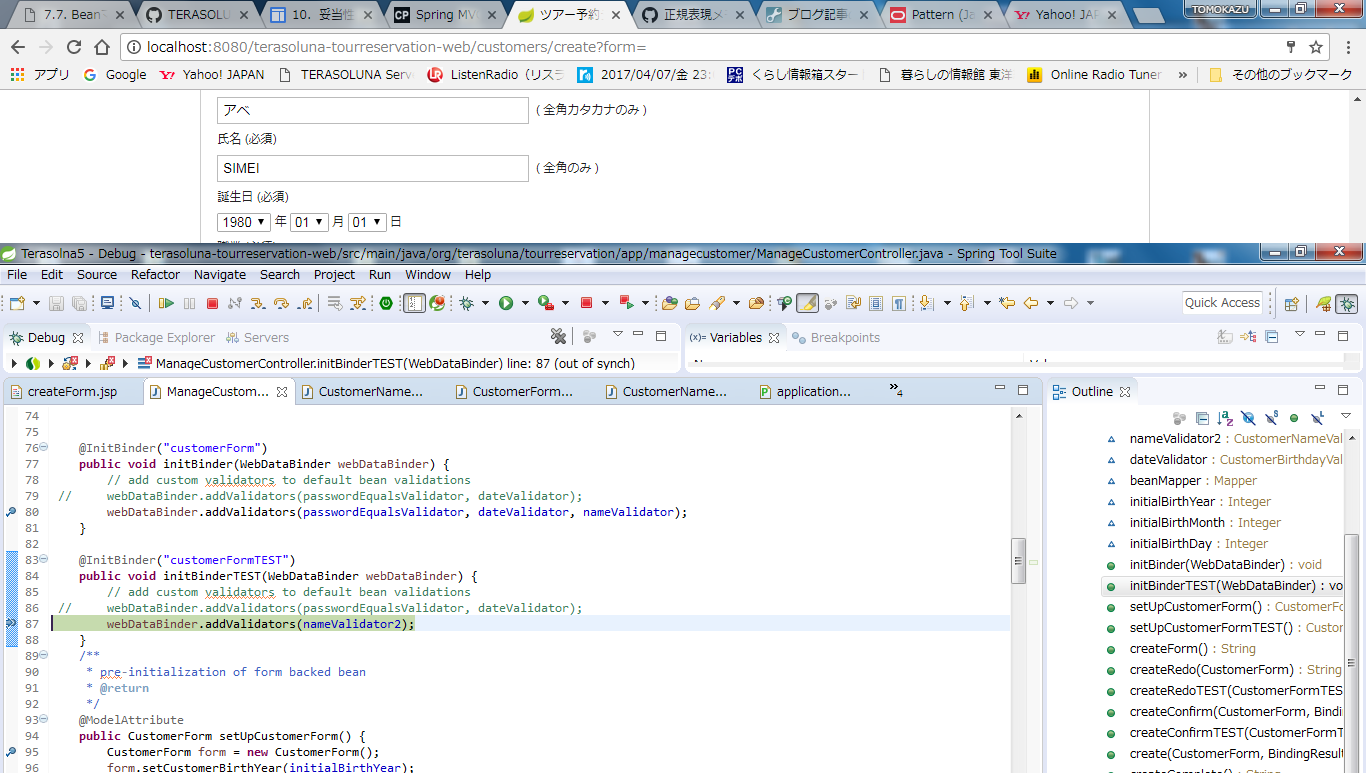Click the Use Step Filters icon

tap(358, 303)
